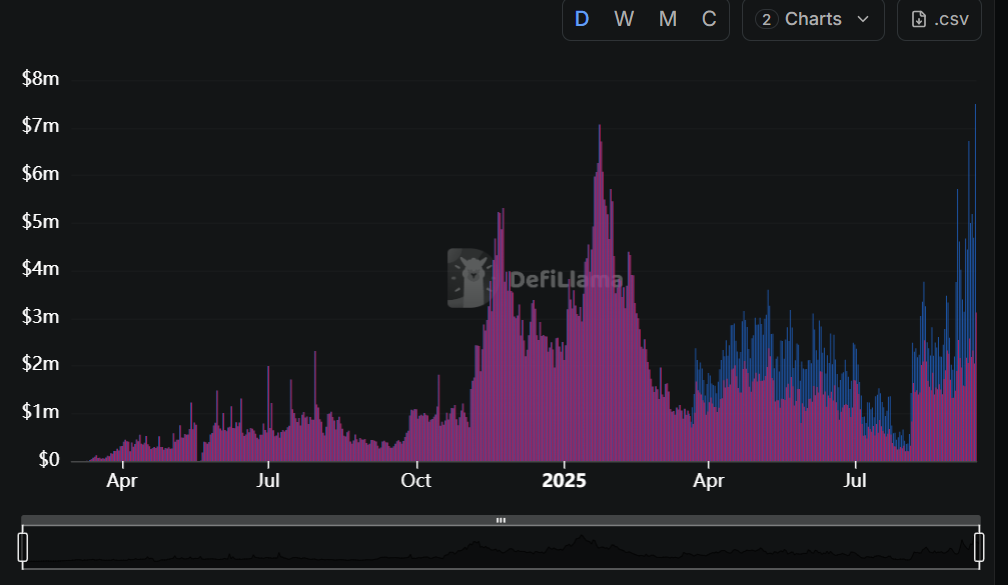This screenshot has height=585, width=1008.
Task: Click the '$8m' y-axis label
Action: (x=40, y=78)
